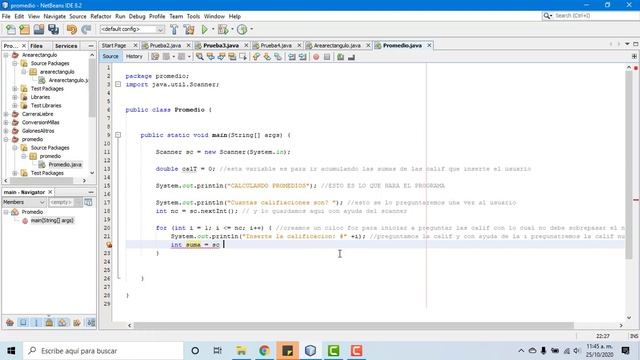This screenshot has width=640, height=360.
Task: Click the Start Macro Recording red circle
Action: 316,57
